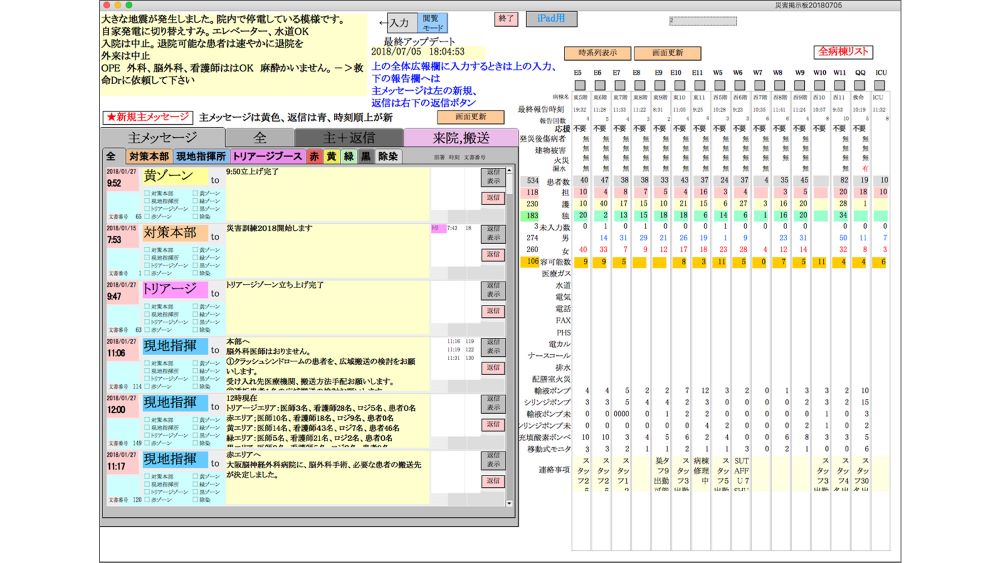Check 対策本部 in the 11:06 現地指揮 message
Screen dimensions: 1000x563
pyautogui.click(x=147, y=363)
